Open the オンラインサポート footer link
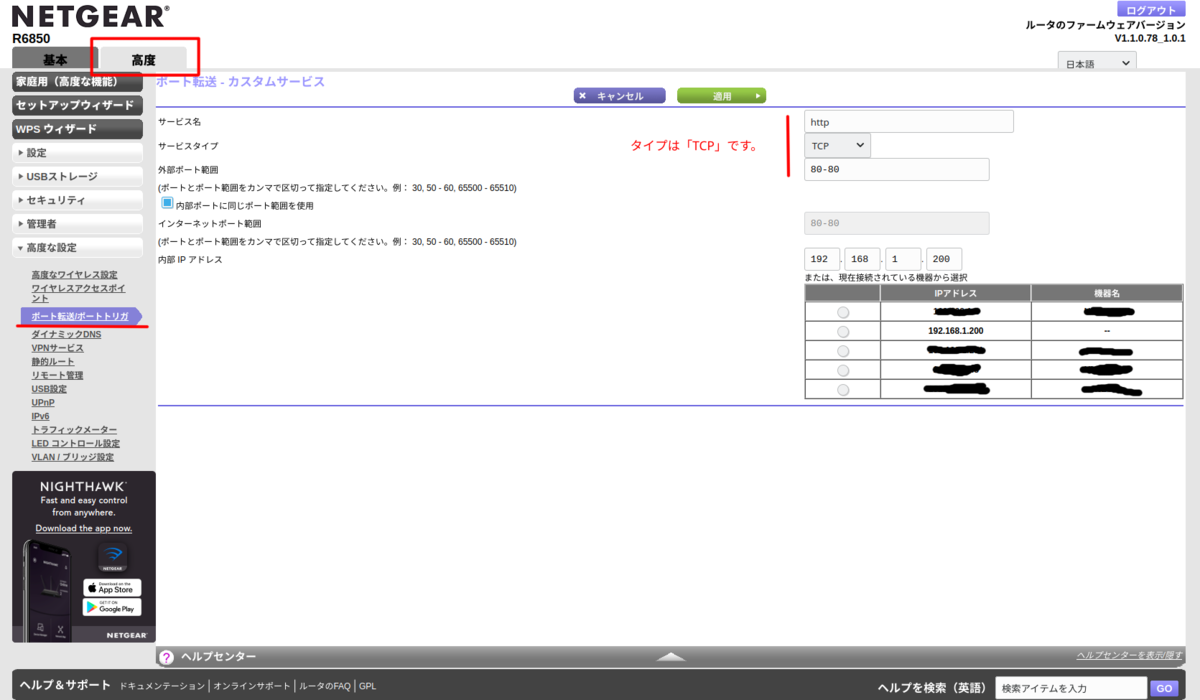Viewport: 1200px width, 700px height. click(253, 687)
